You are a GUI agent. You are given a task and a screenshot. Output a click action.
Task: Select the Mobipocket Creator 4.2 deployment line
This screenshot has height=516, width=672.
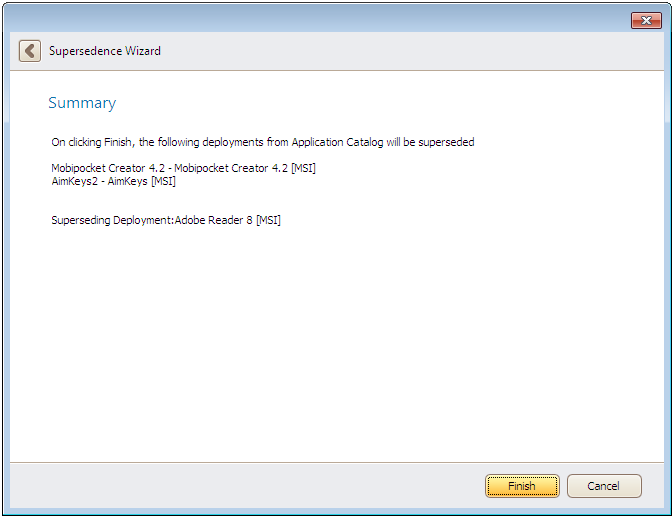(183, 168)
